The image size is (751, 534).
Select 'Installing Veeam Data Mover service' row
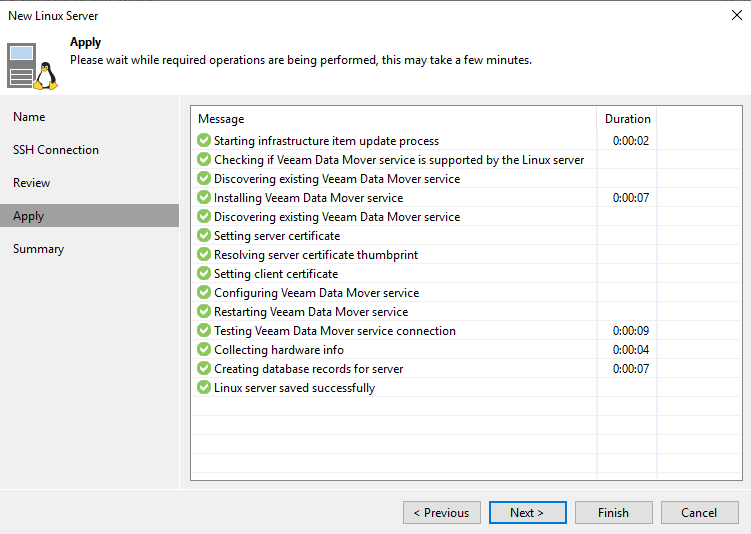click(x=467, y=197)
